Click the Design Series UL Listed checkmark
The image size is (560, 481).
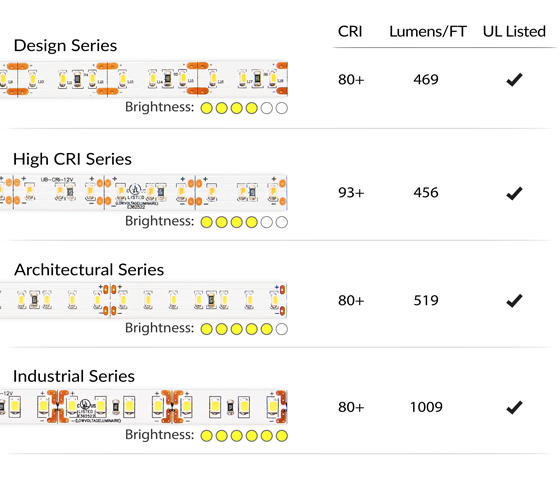pyautogui.click(x=514, y=80)
